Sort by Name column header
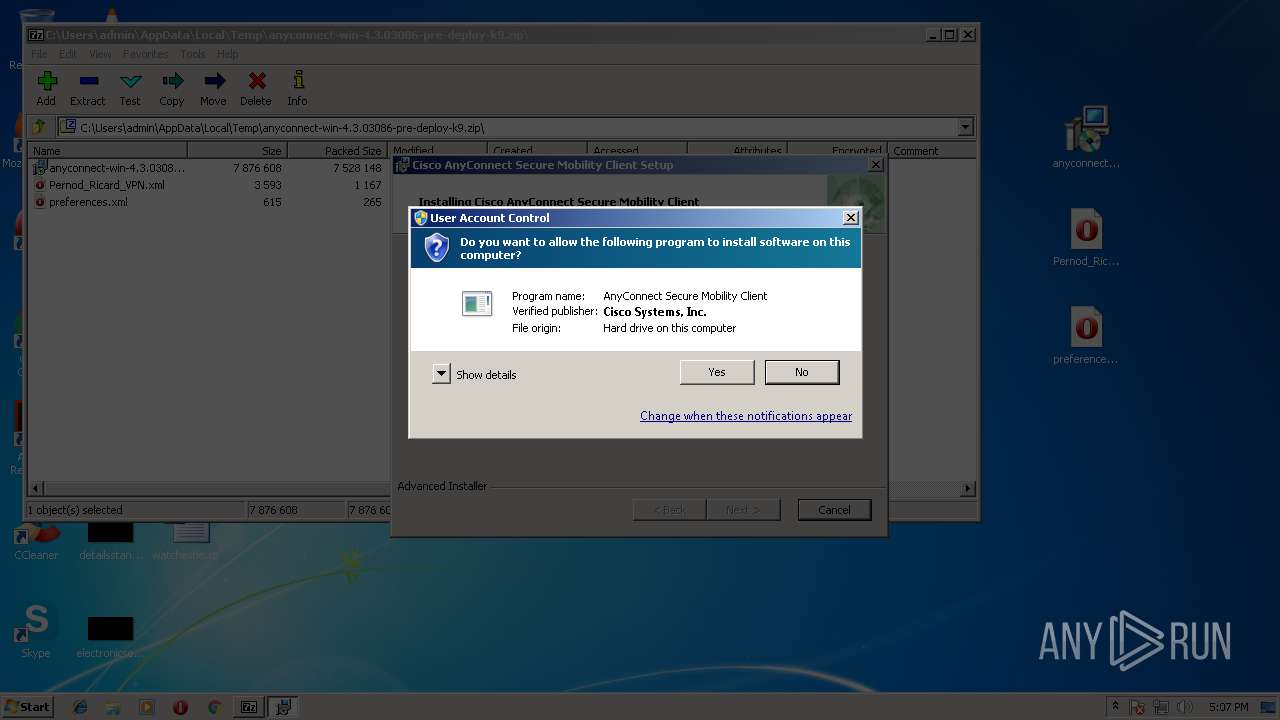Image resolution: width=1280 pixels, height=720 pixels. [x=108, y=151]
